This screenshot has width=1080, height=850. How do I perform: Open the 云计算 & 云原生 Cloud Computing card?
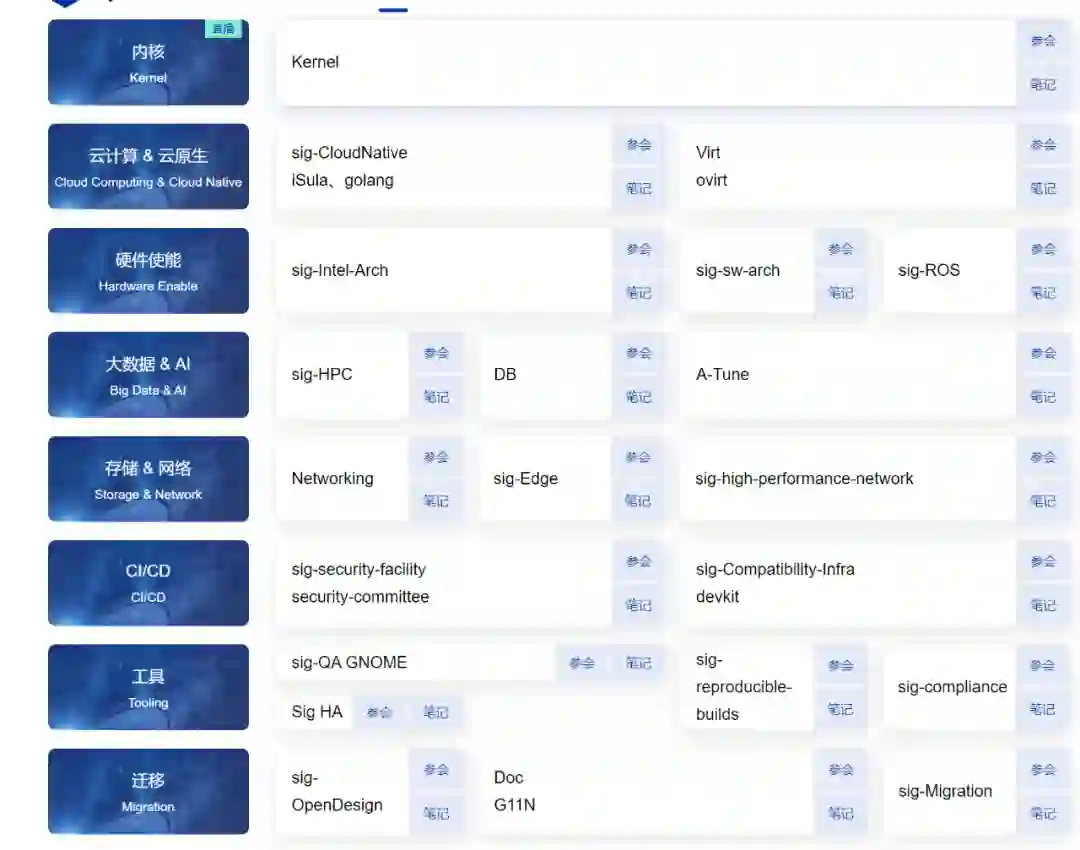pos(148,166)
